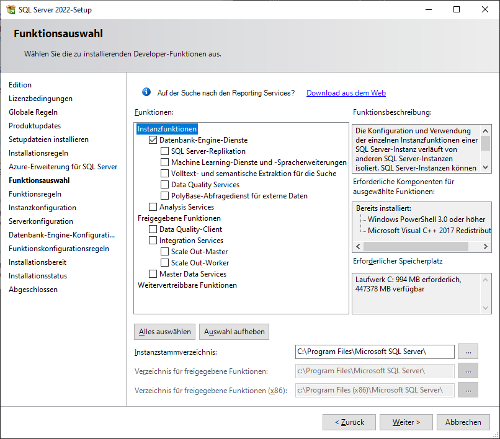Click the Abbrechen button
The image size is (500, 439).
click(x=463, y=422)
